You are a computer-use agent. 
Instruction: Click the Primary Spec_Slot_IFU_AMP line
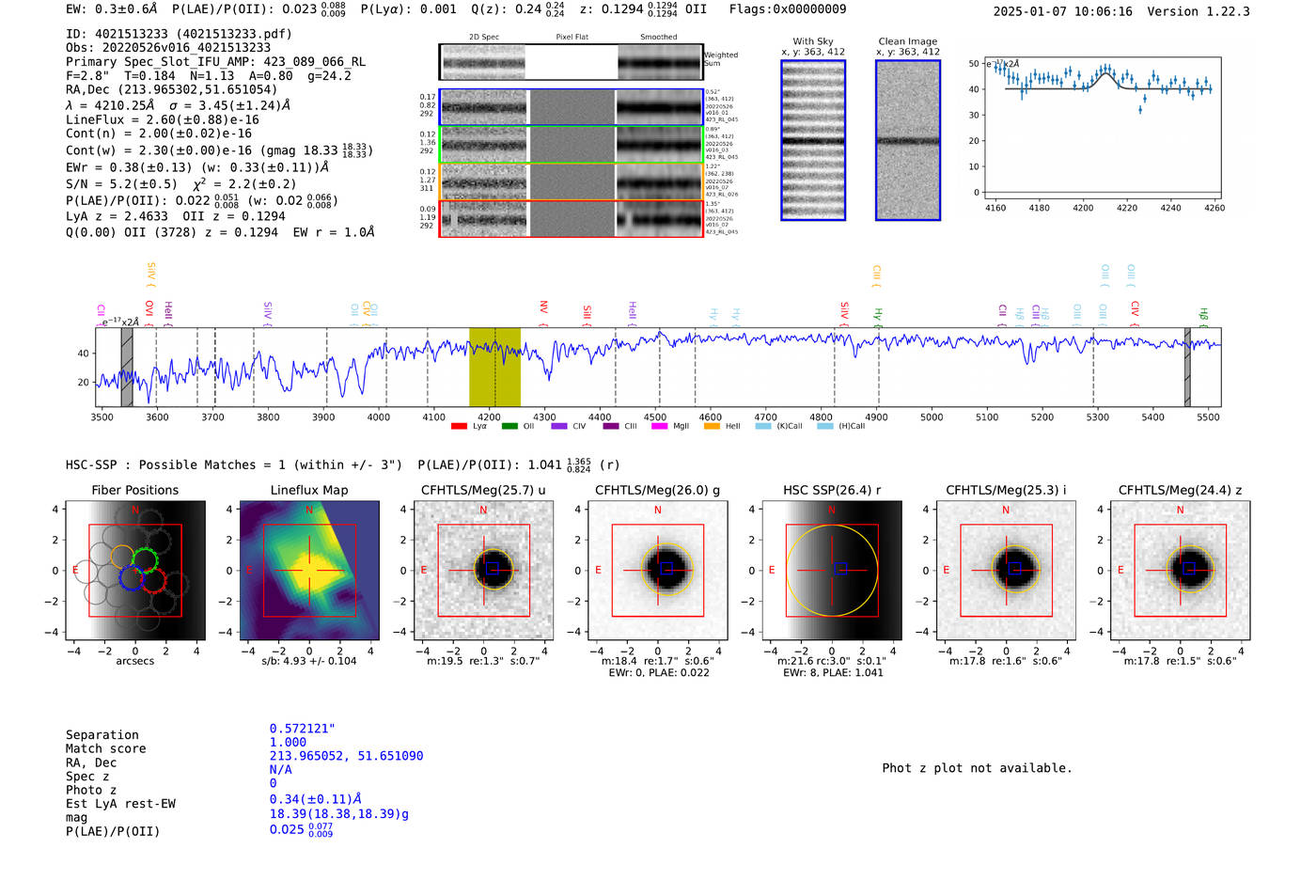pyautogui.click(x=215, y=62)
